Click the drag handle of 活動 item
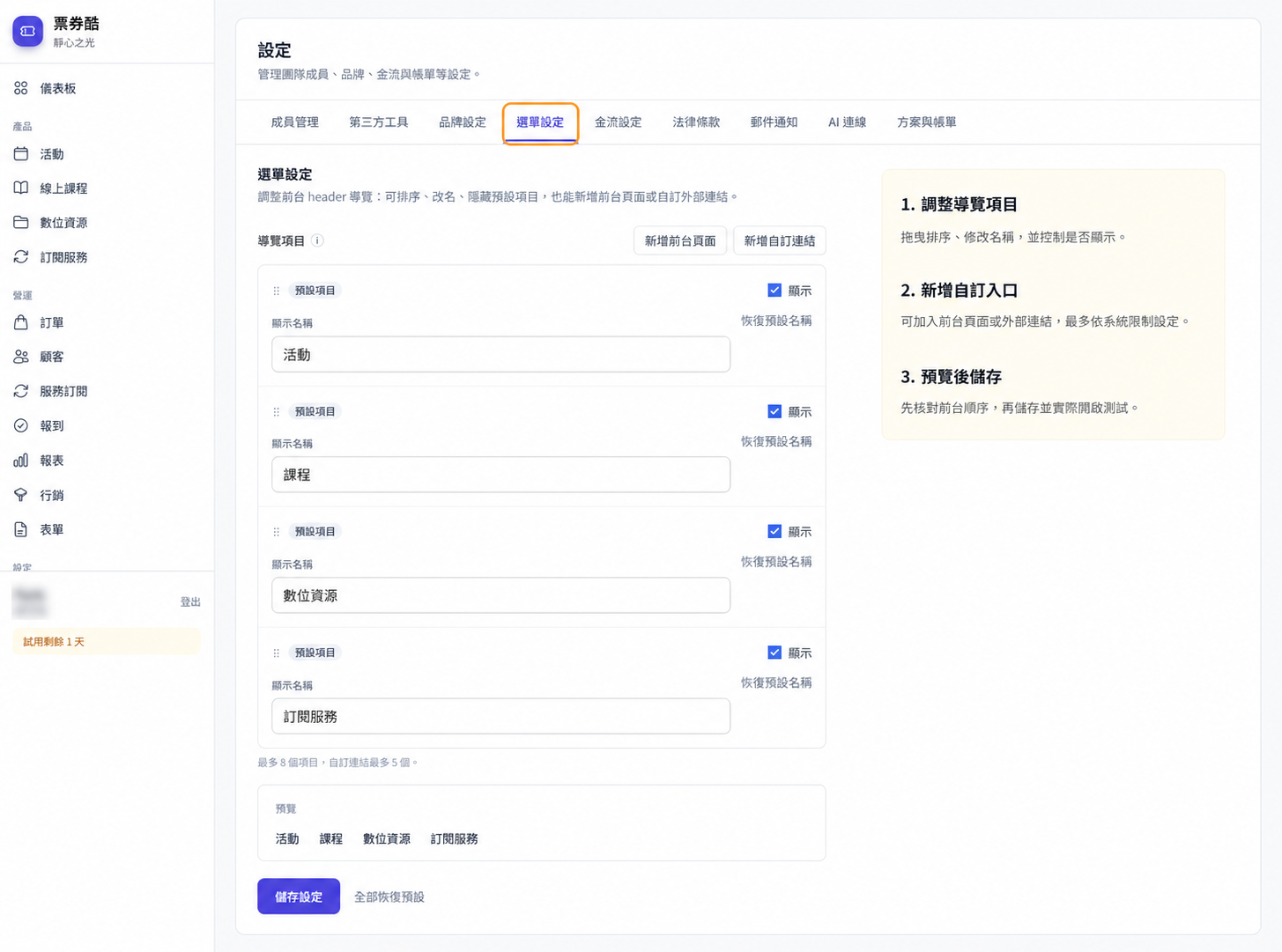This screenshot has width=1282, height=952. (277, 291)
